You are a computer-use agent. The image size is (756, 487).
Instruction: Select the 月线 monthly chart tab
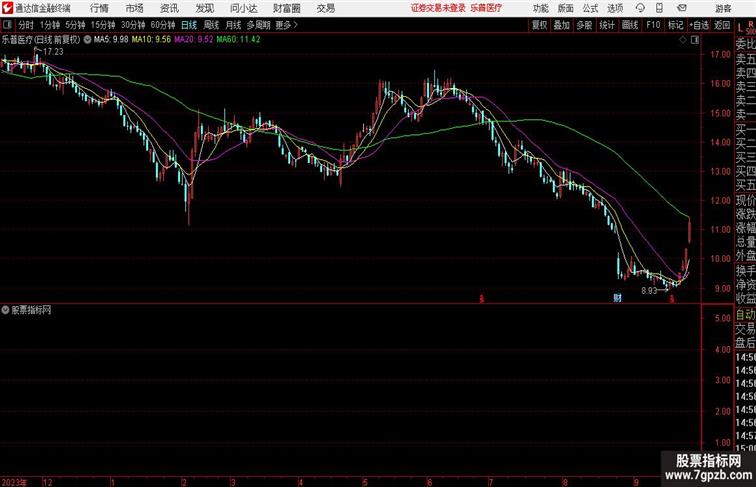point(233,25)
